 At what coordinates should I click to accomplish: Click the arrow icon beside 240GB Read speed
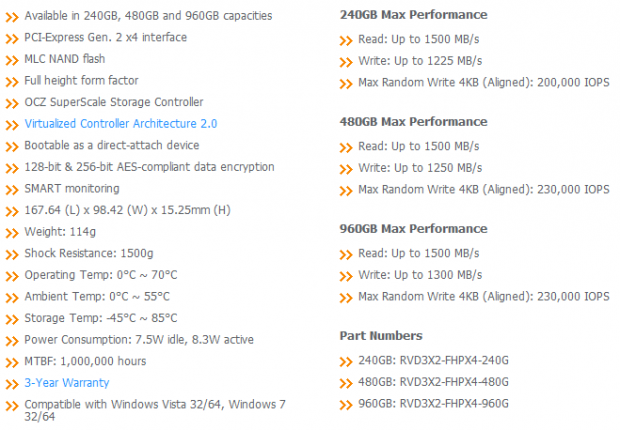(346, 41)
